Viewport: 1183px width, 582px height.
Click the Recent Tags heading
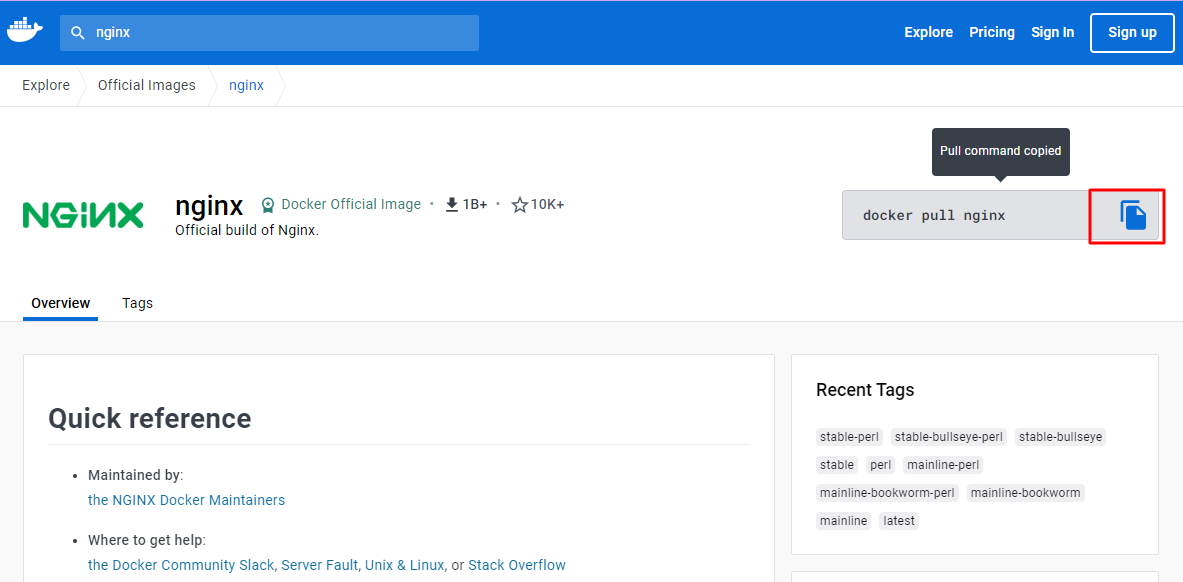(x=865, y=390)
